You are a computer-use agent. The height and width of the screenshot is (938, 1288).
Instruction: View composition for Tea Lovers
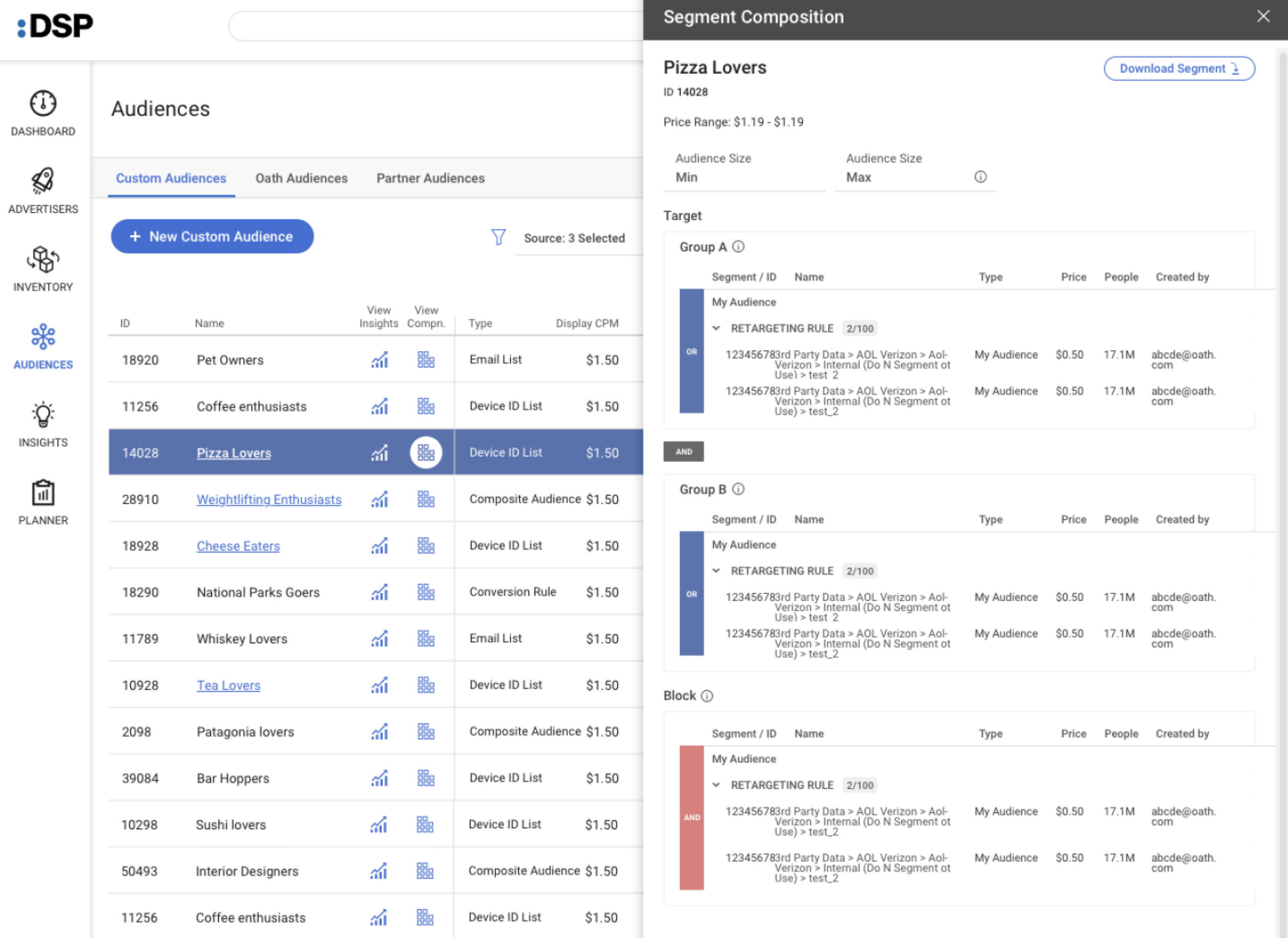pyautogui.click(x=426, y=686)
